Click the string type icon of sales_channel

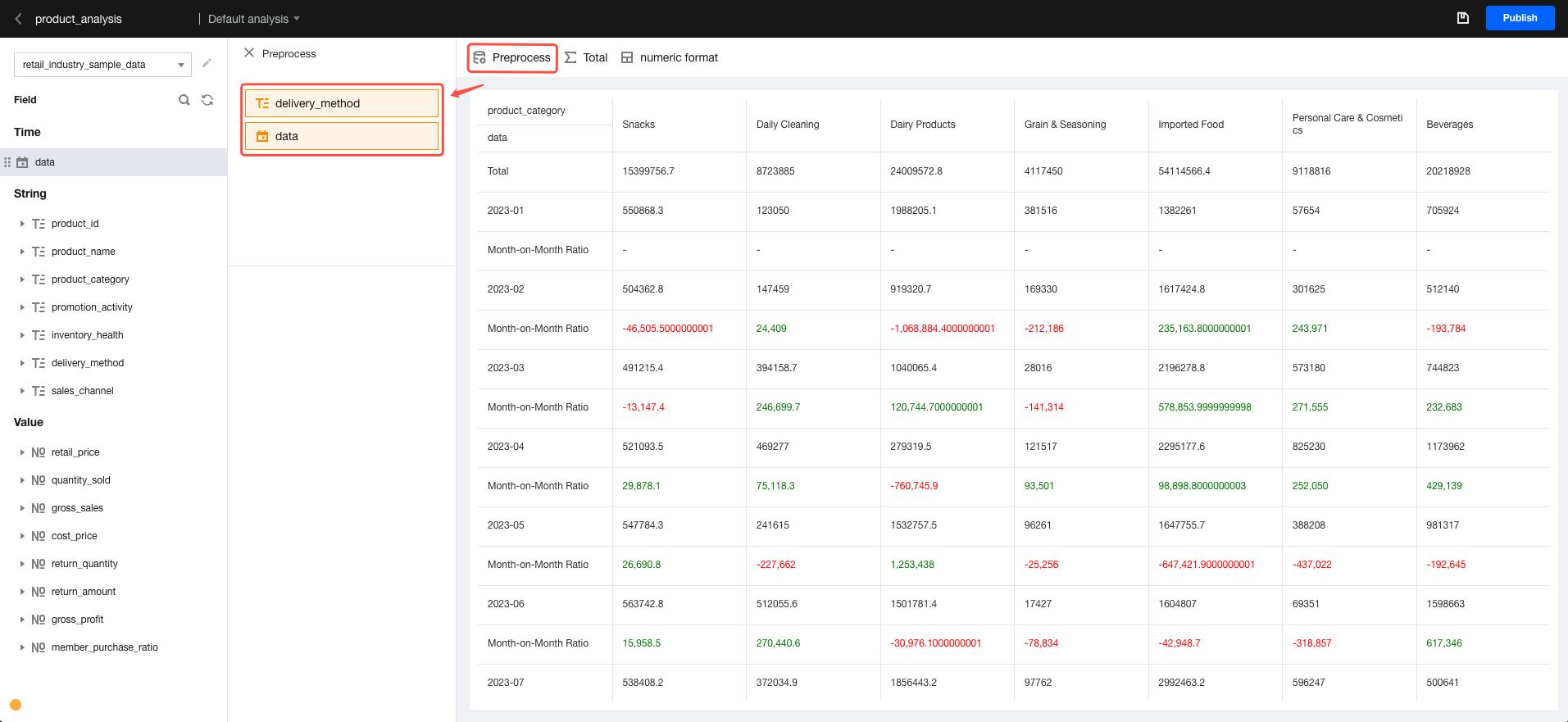(x=39, y=391)
